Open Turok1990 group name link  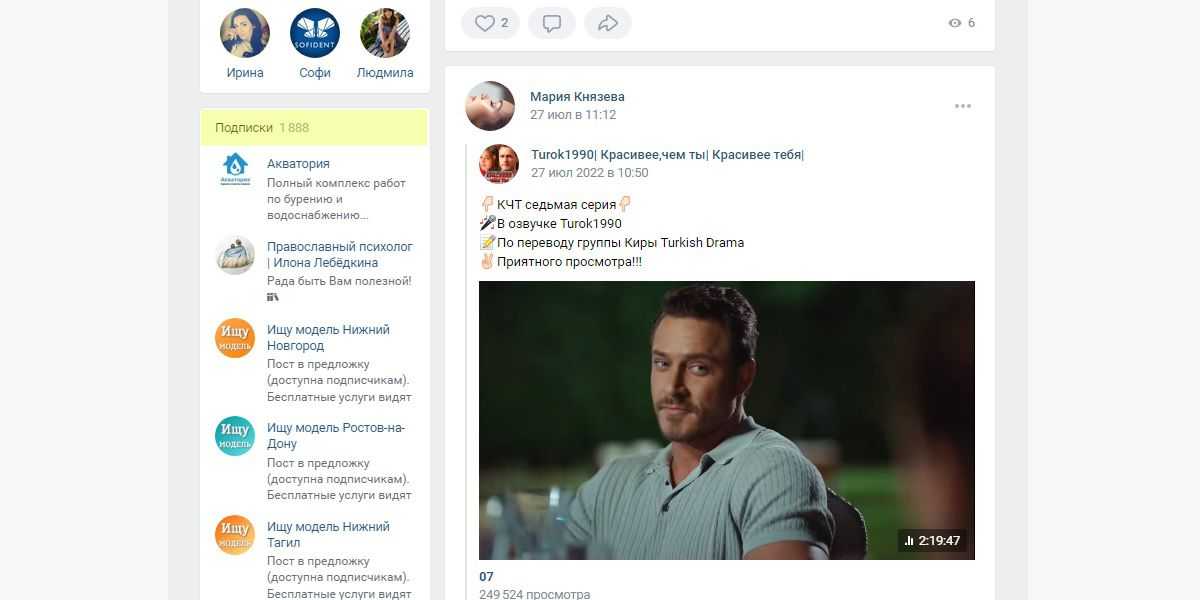tap(667, 155)
